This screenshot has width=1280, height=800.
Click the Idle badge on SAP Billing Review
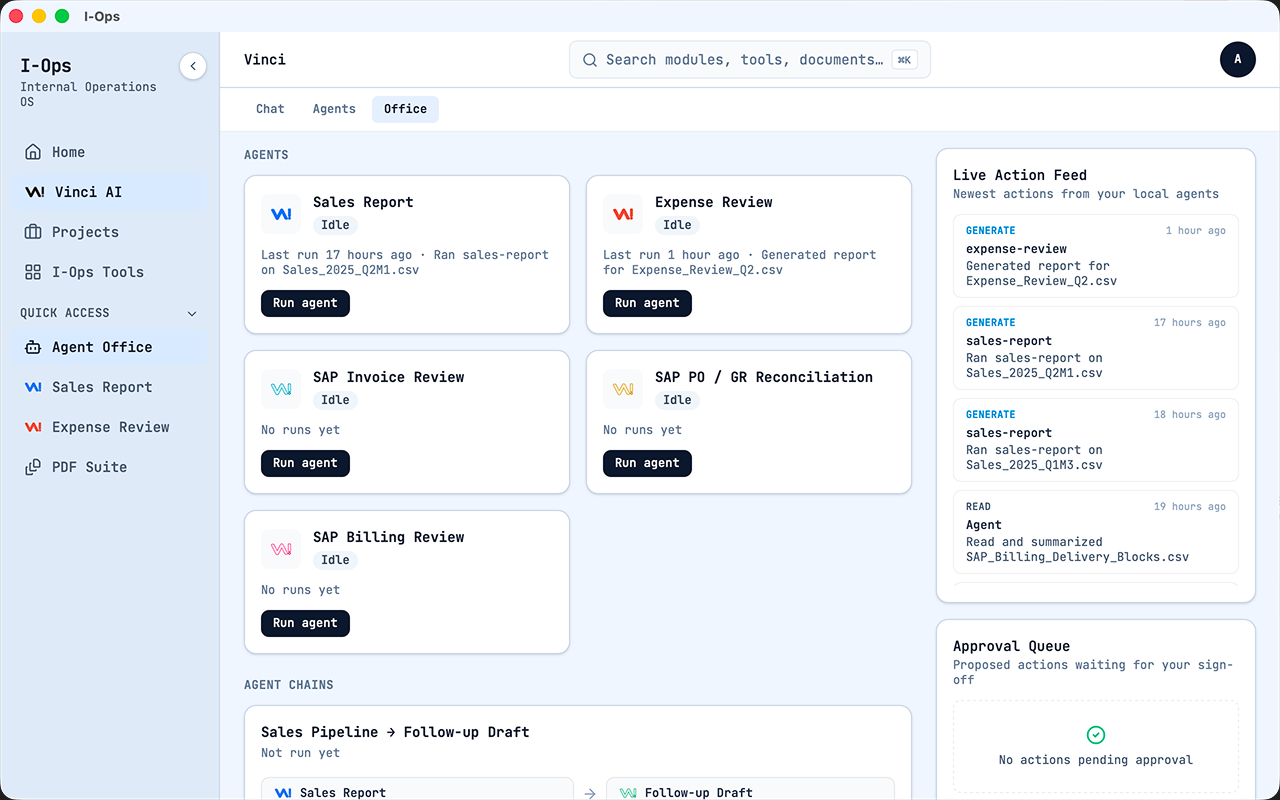click(x=335, y=560)
